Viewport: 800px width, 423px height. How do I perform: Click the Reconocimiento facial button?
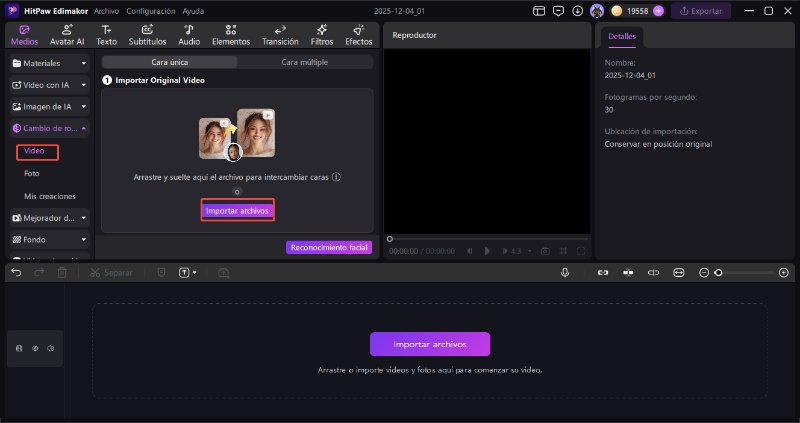click(x=329, y=247)
